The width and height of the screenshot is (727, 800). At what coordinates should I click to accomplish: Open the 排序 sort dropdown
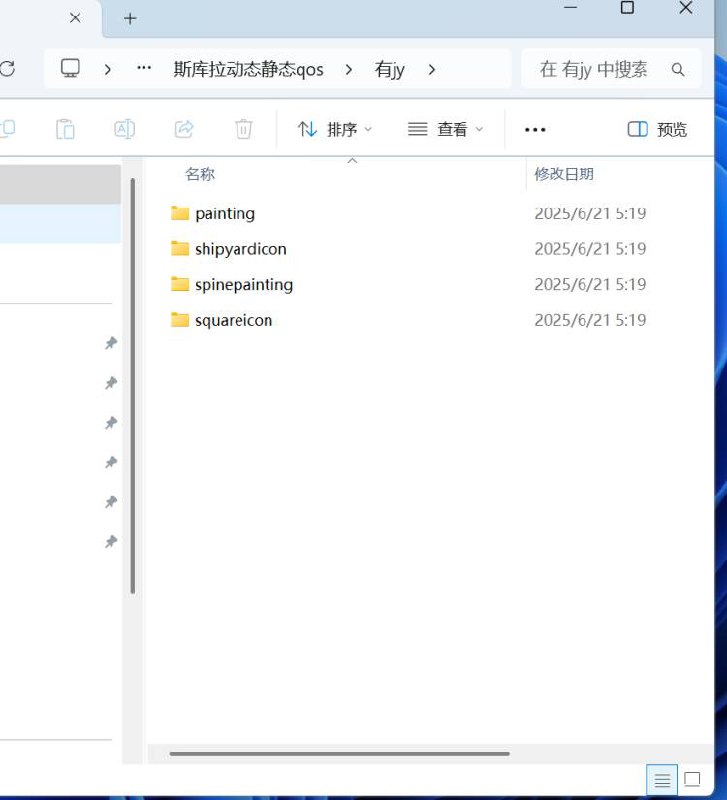335,129
